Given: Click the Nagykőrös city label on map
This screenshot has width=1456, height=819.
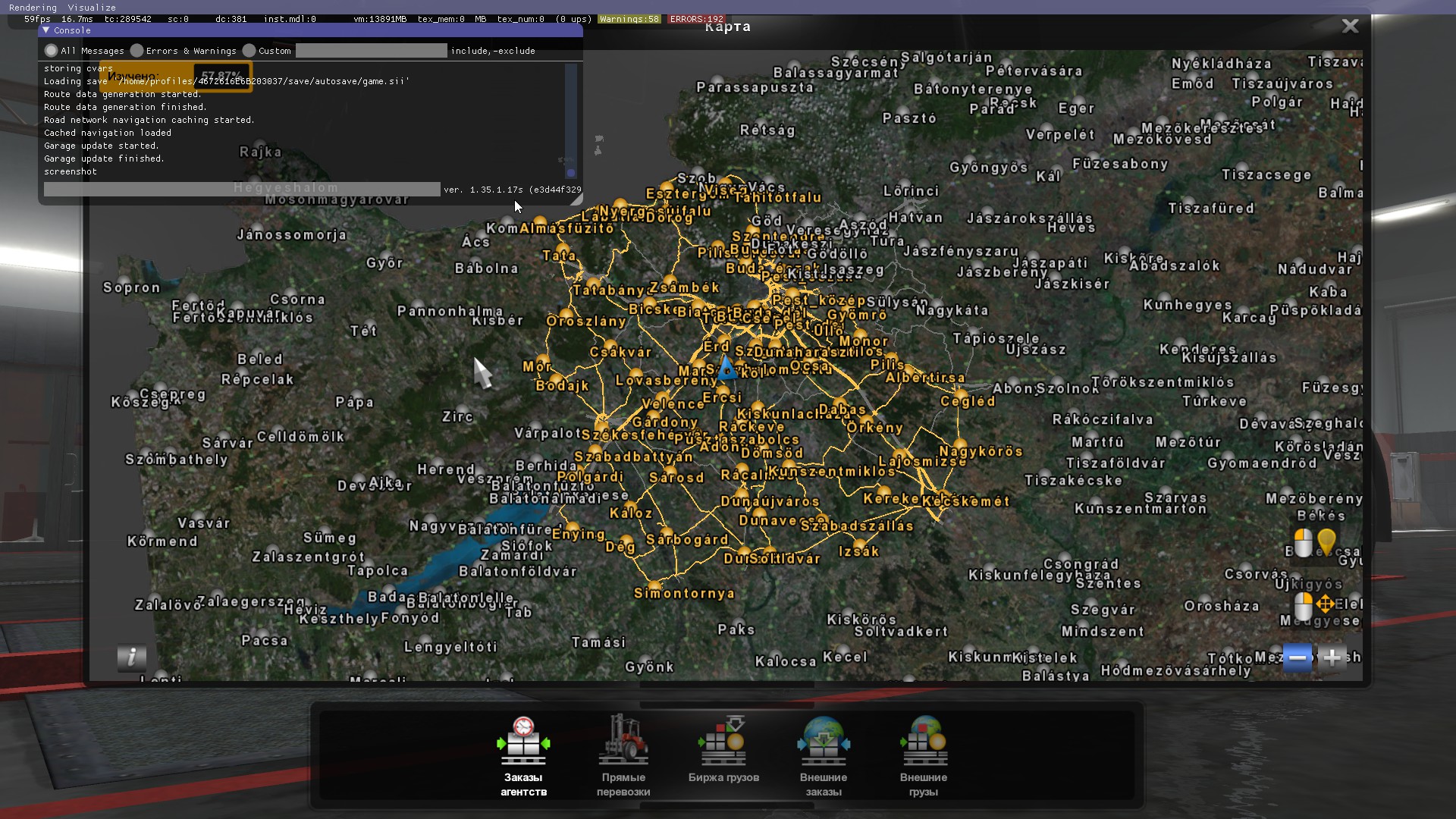Looking at the screenshot, I should 981,451.
